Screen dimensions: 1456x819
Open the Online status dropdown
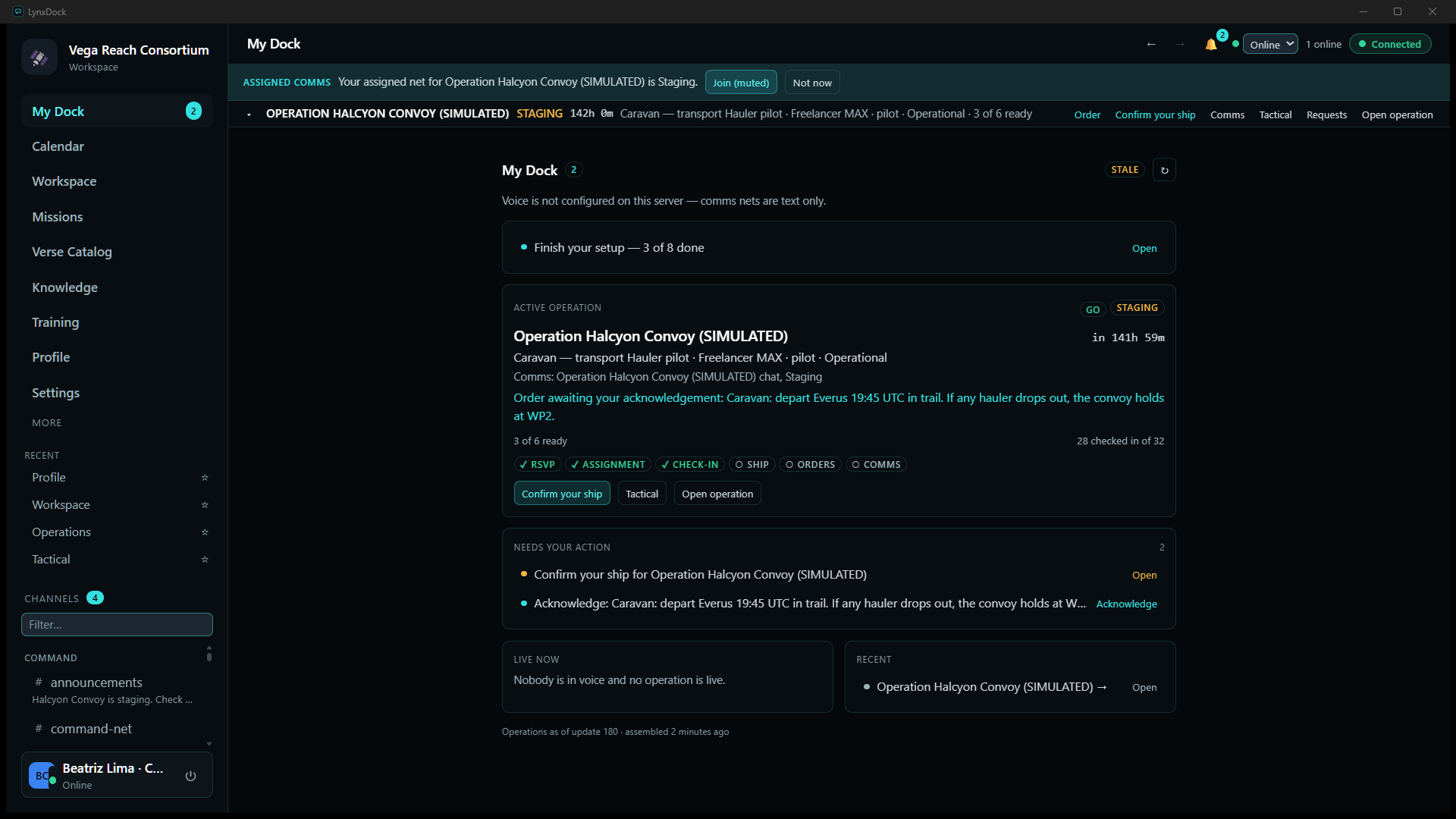pos(1270,44)
